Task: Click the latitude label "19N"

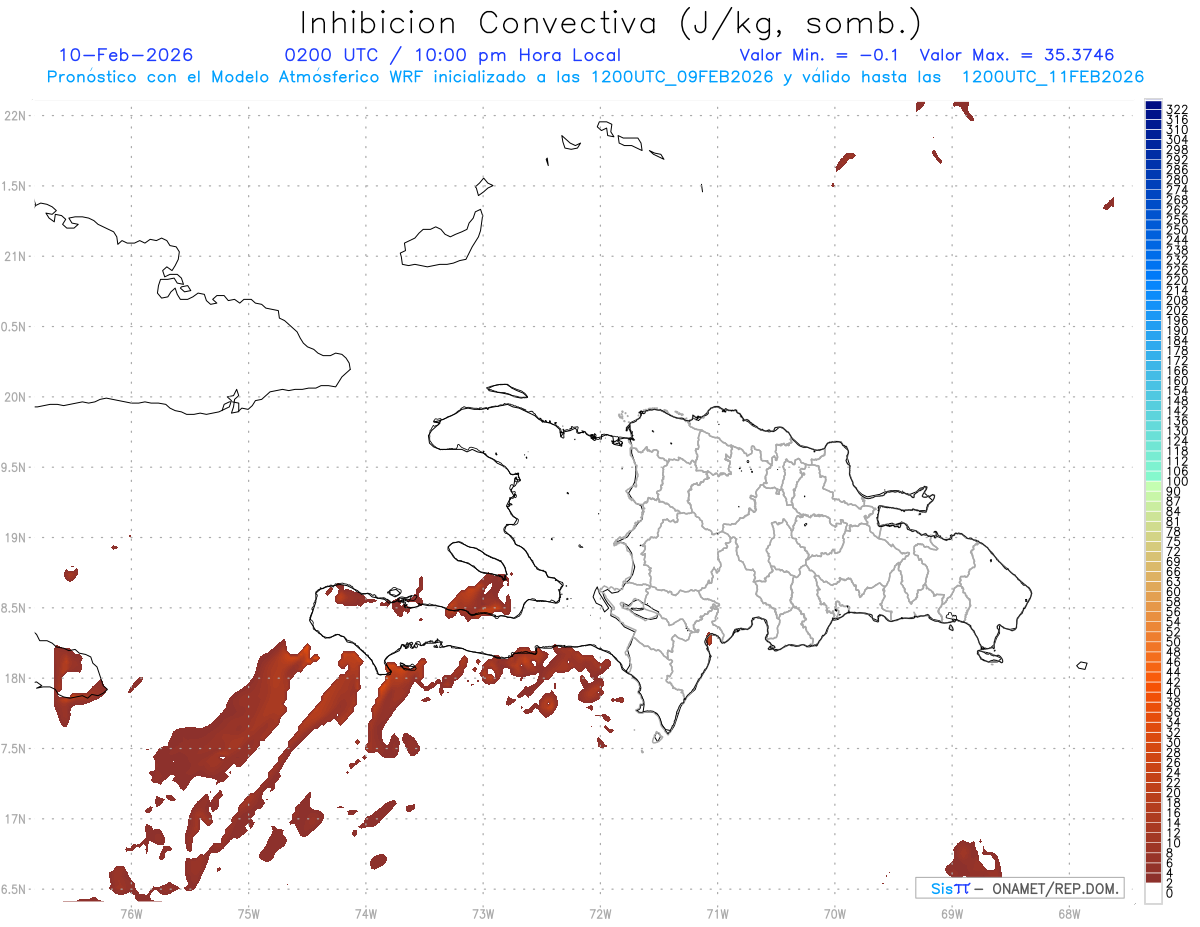Action: click(x=15, y=538)
